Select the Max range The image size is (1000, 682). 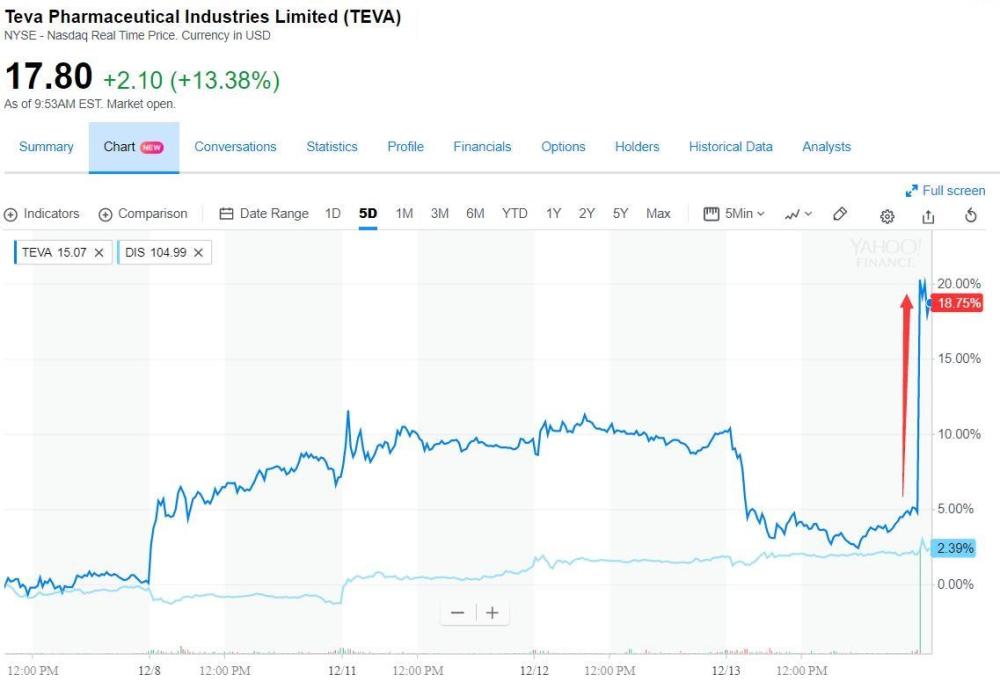(658, 214)
